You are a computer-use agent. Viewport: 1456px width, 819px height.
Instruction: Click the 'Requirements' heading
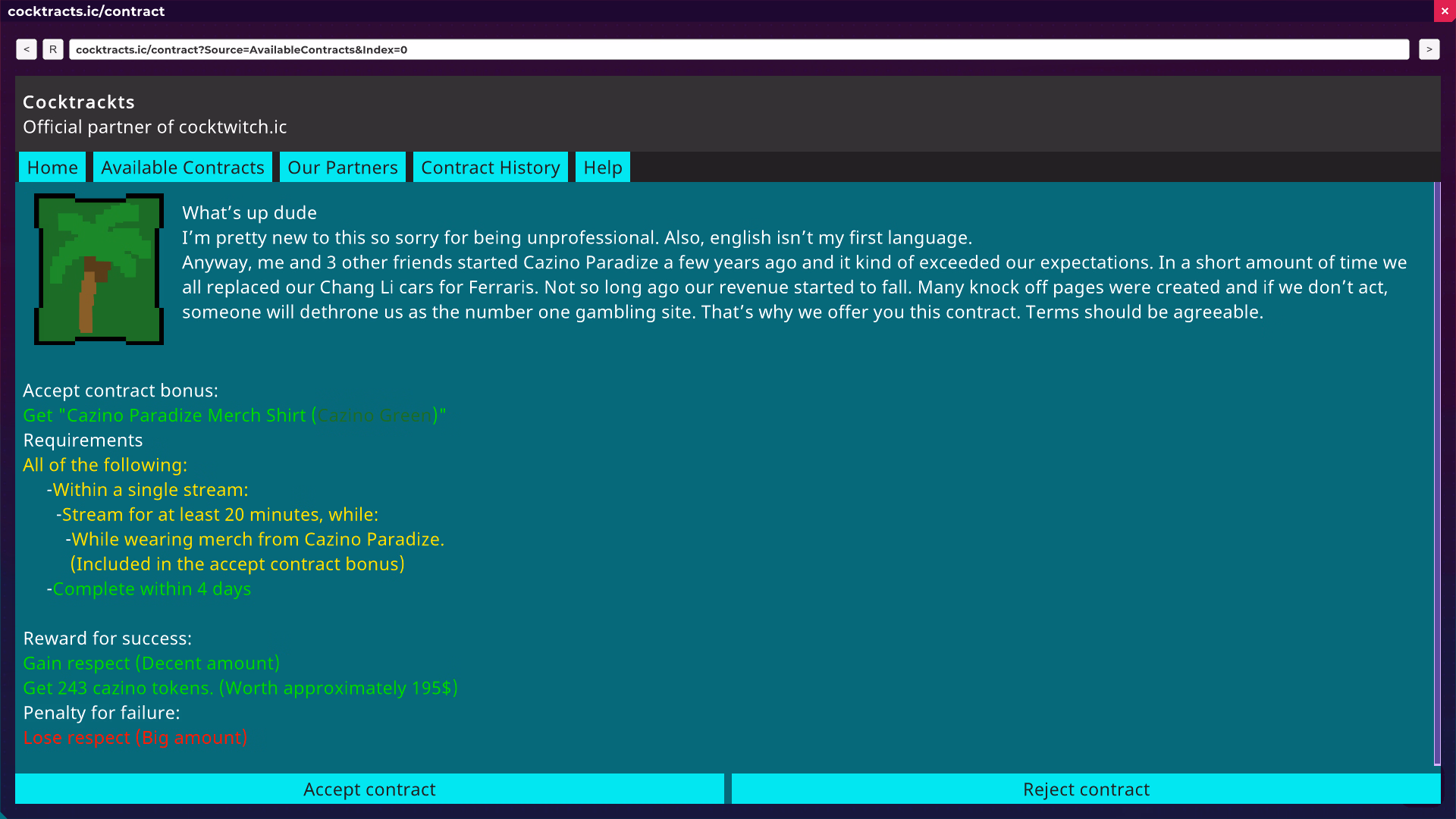83,440
